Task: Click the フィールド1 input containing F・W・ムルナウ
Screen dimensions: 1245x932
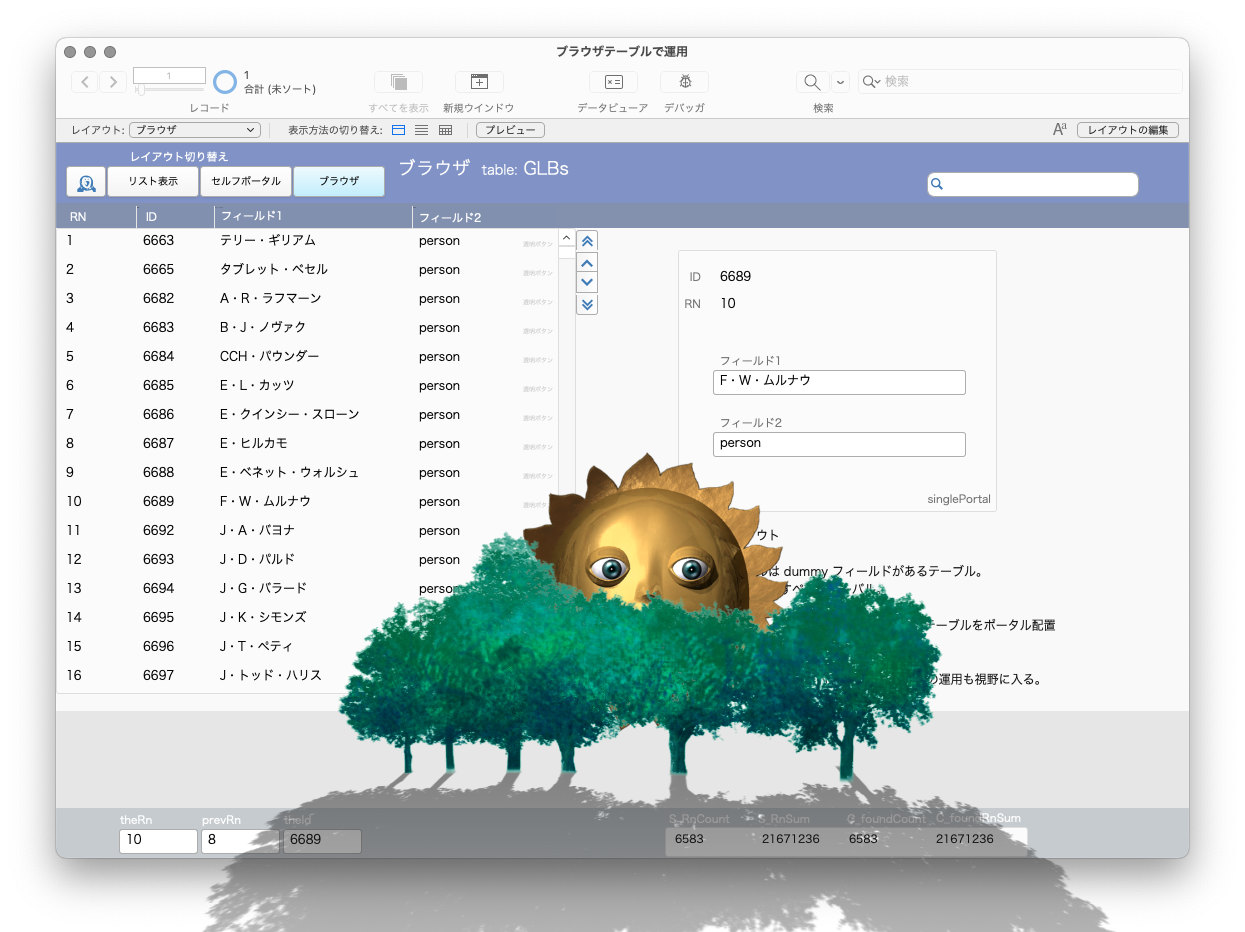Action: pyautogui.click(x=839, y=382)
